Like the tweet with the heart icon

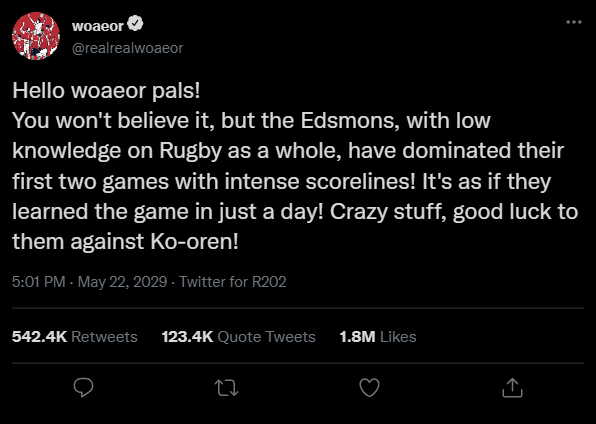(369, 388)
